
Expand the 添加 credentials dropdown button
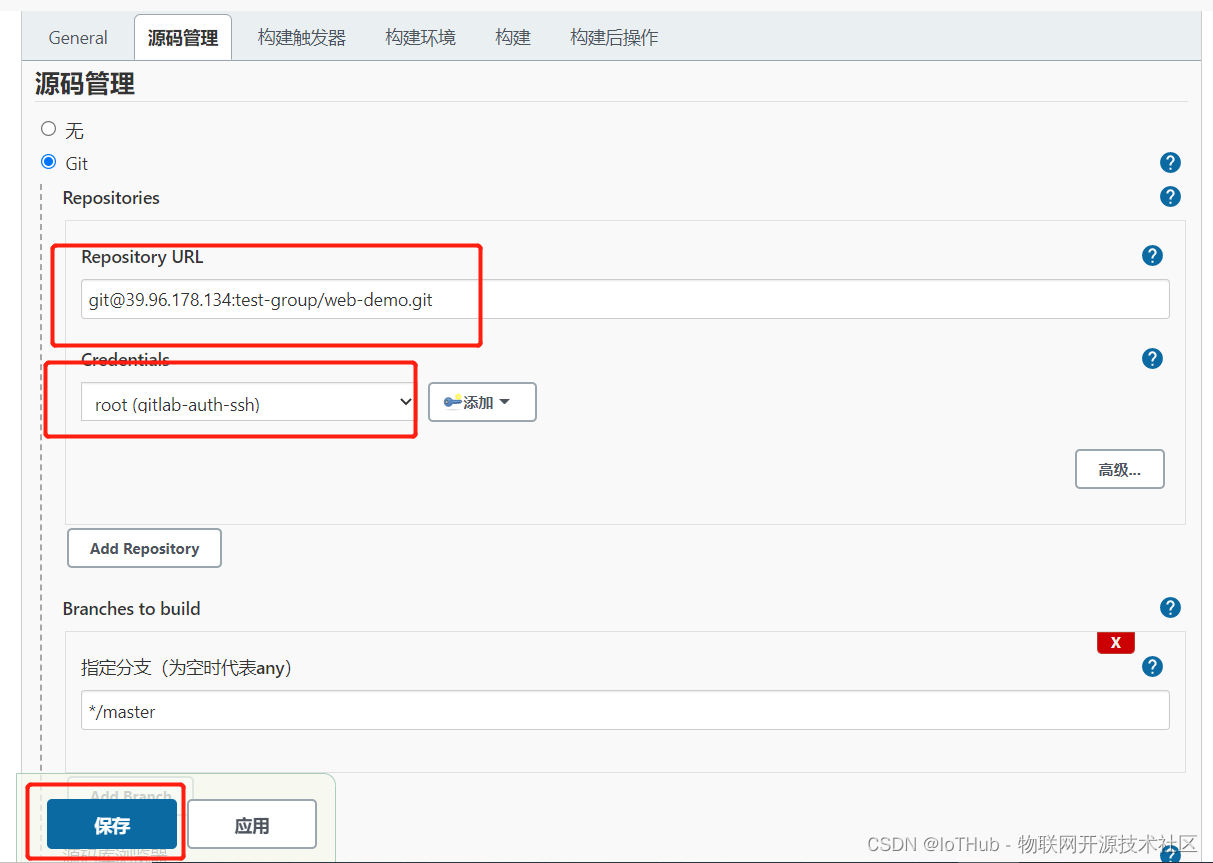pyautogui.click(x=482, y=402)
